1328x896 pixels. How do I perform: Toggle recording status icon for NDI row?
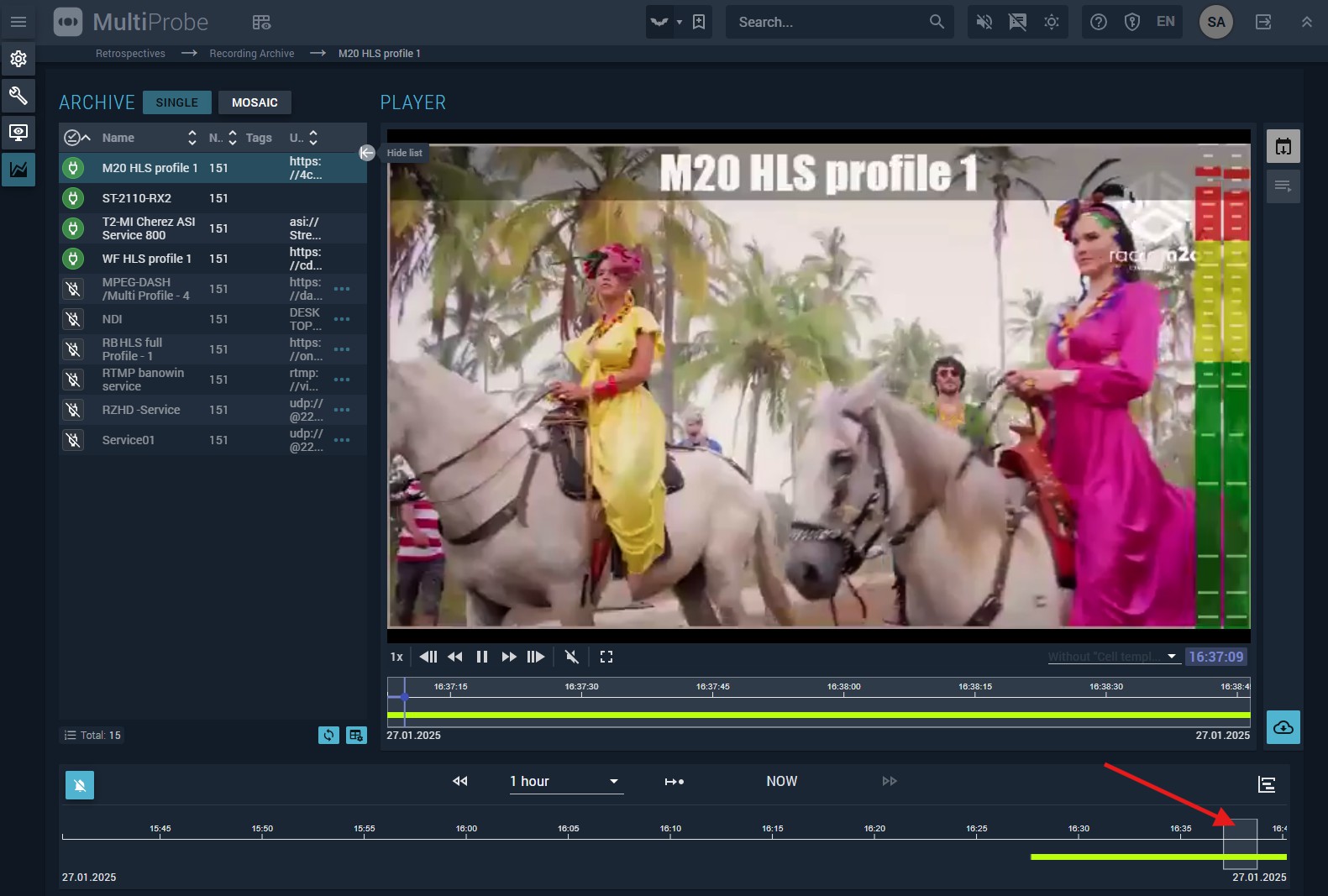(x=73, y=319)
